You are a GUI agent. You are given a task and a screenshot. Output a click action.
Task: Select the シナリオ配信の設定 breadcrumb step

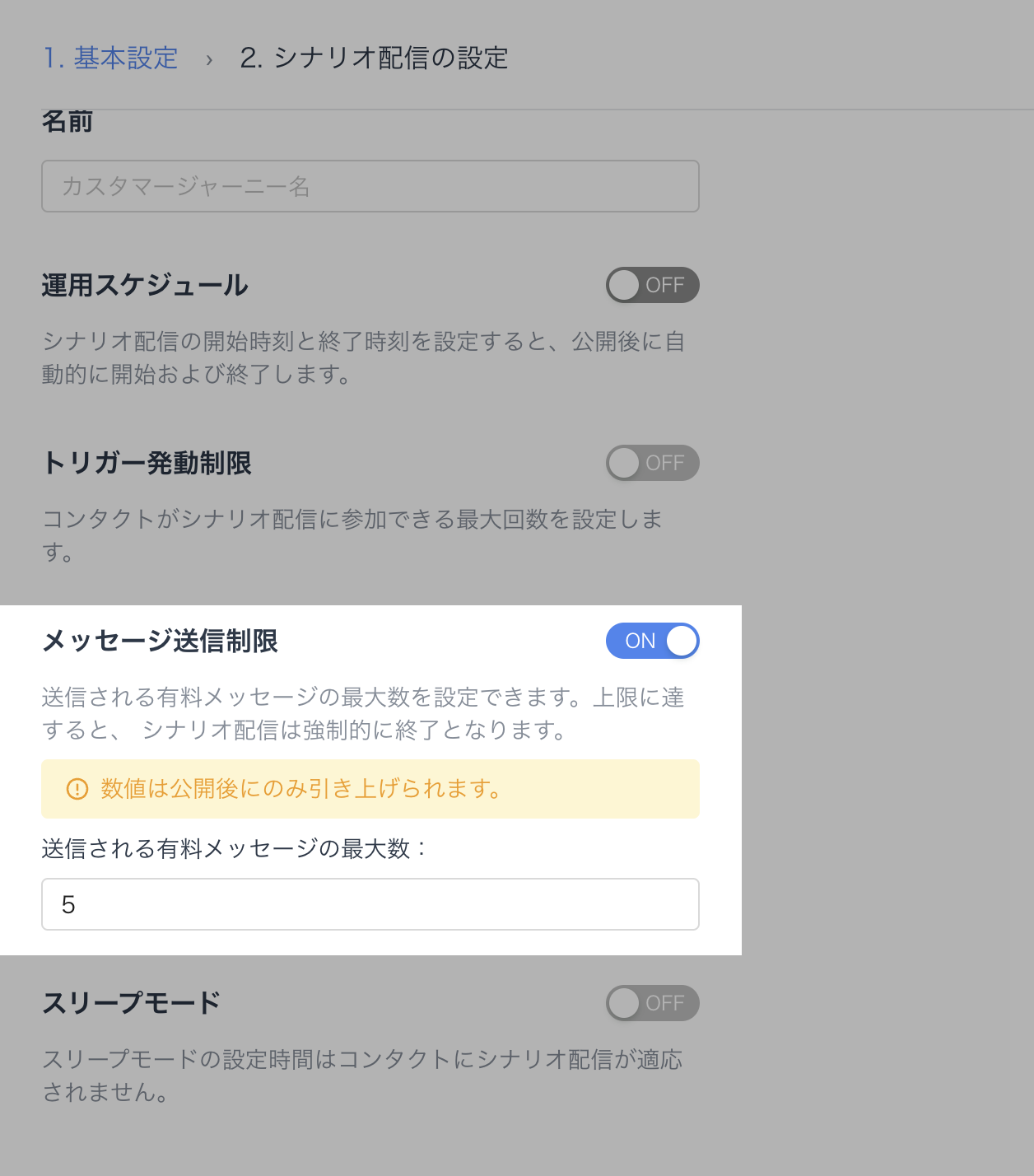pyautogui.click(x=374, y=58)
